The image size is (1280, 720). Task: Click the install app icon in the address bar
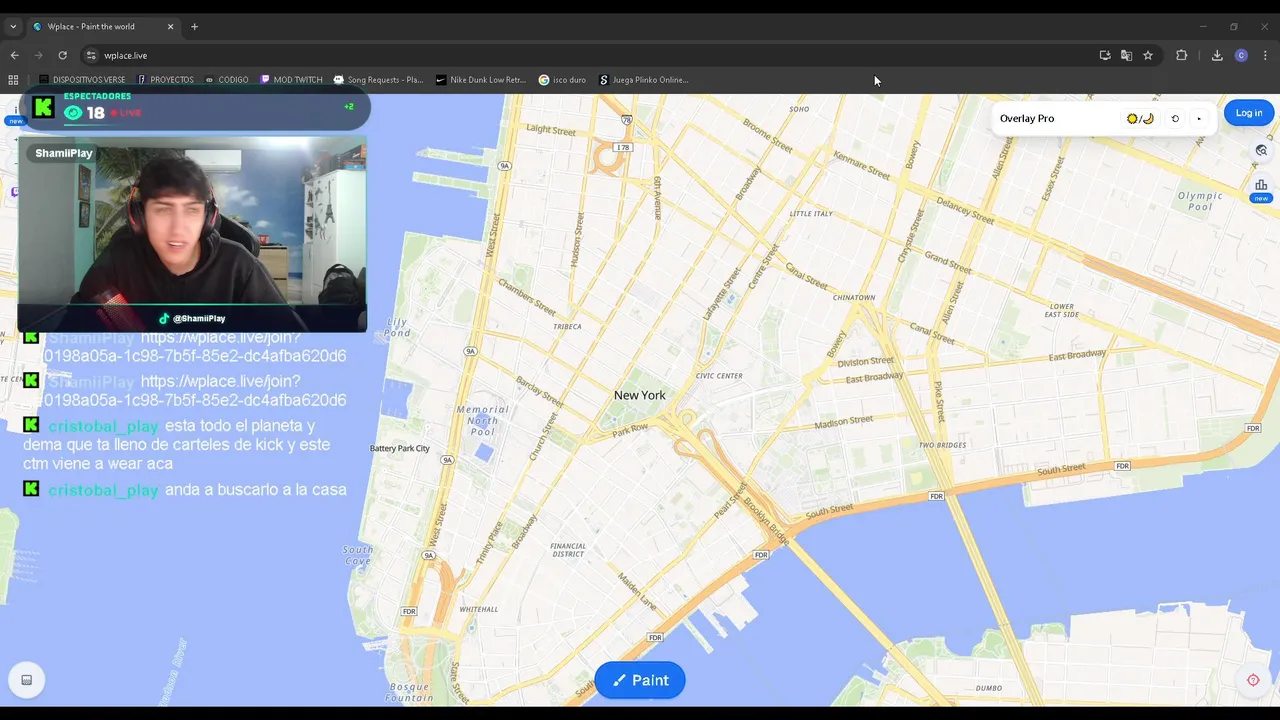[1105, 55]
